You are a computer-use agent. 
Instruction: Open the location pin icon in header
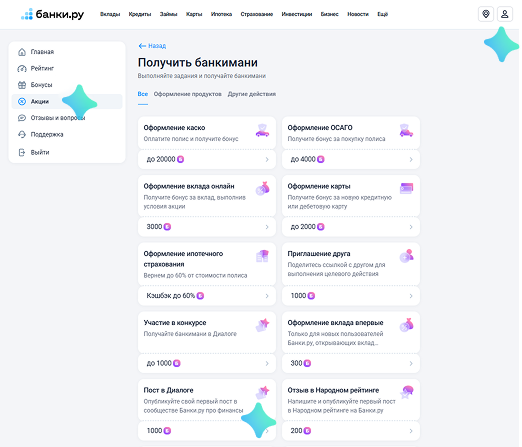coord(486,14)
